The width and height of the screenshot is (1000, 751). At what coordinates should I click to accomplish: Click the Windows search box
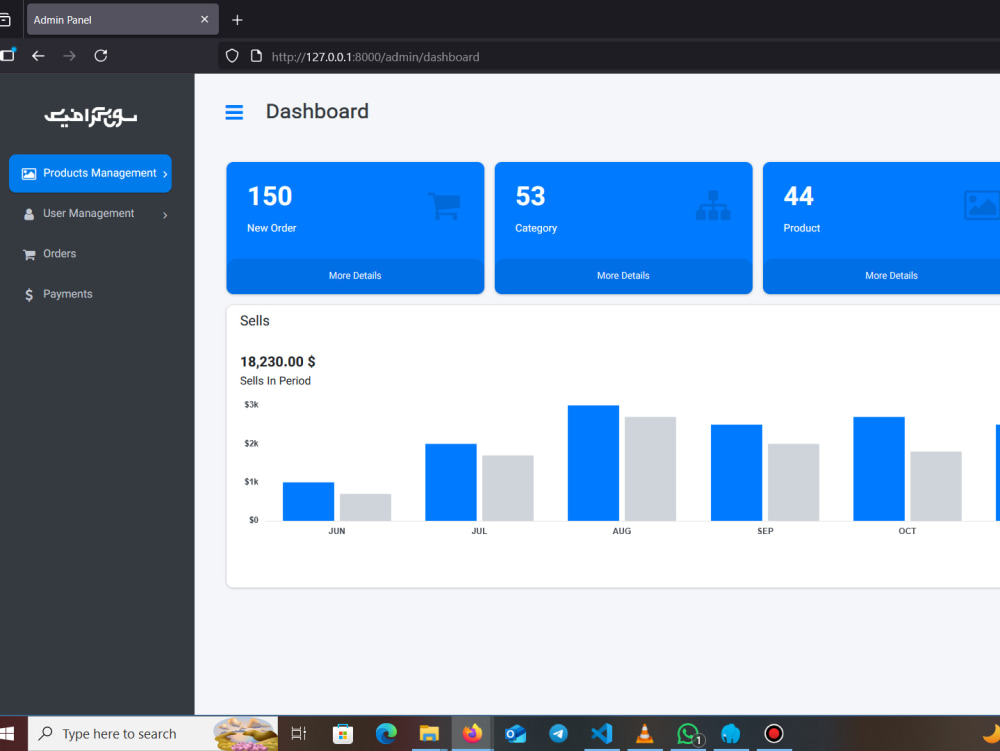[x=153, y=734]
